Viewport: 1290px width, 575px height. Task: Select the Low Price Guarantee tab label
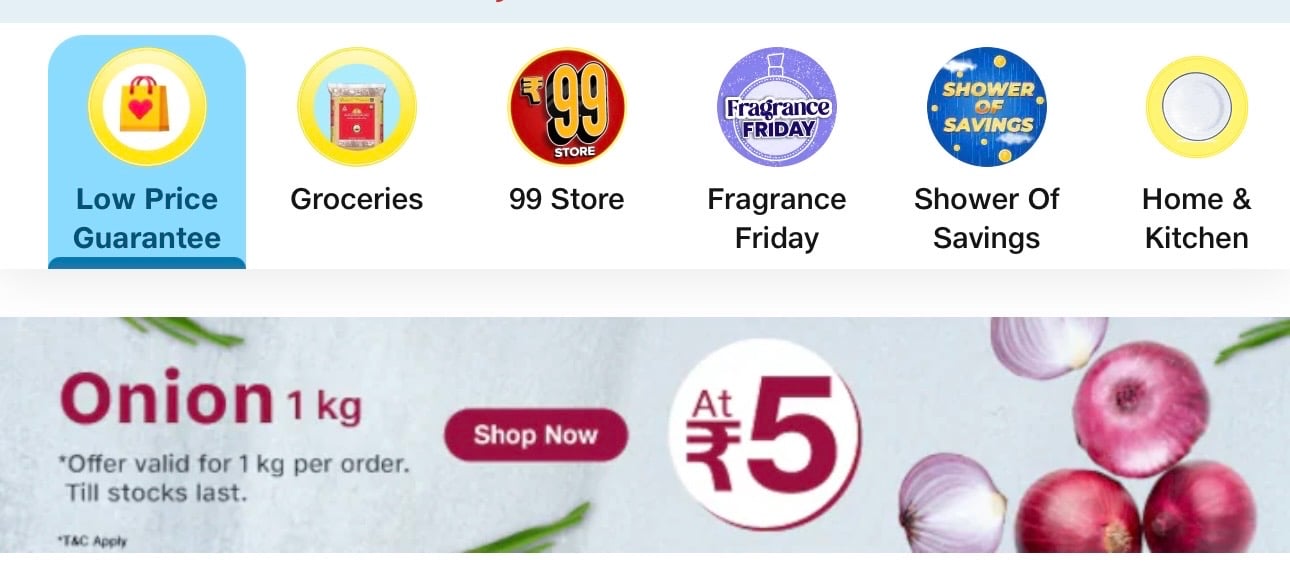(147, 218)
